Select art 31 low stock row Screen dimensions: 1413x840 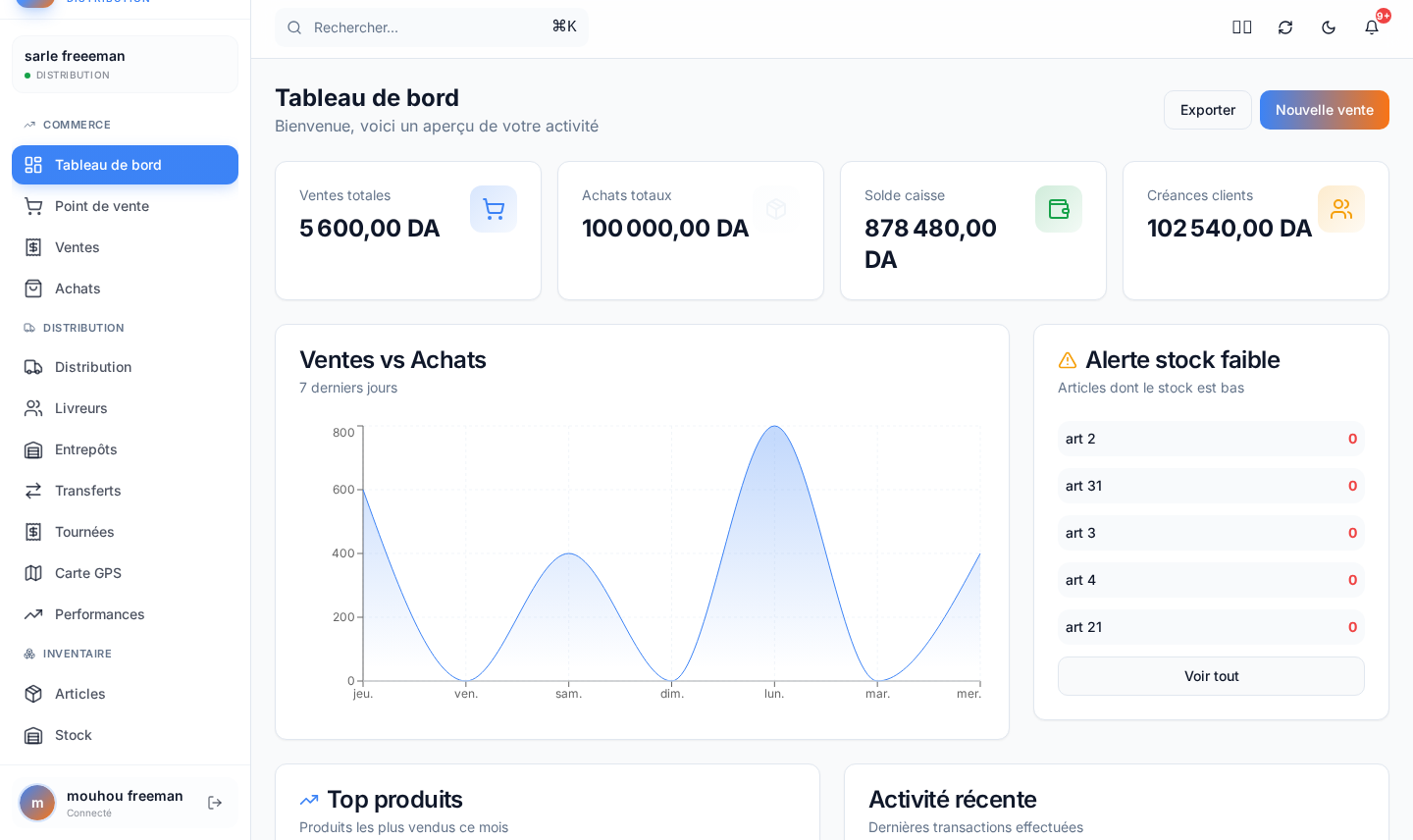pyautogui.click(x=1211, y=486)
